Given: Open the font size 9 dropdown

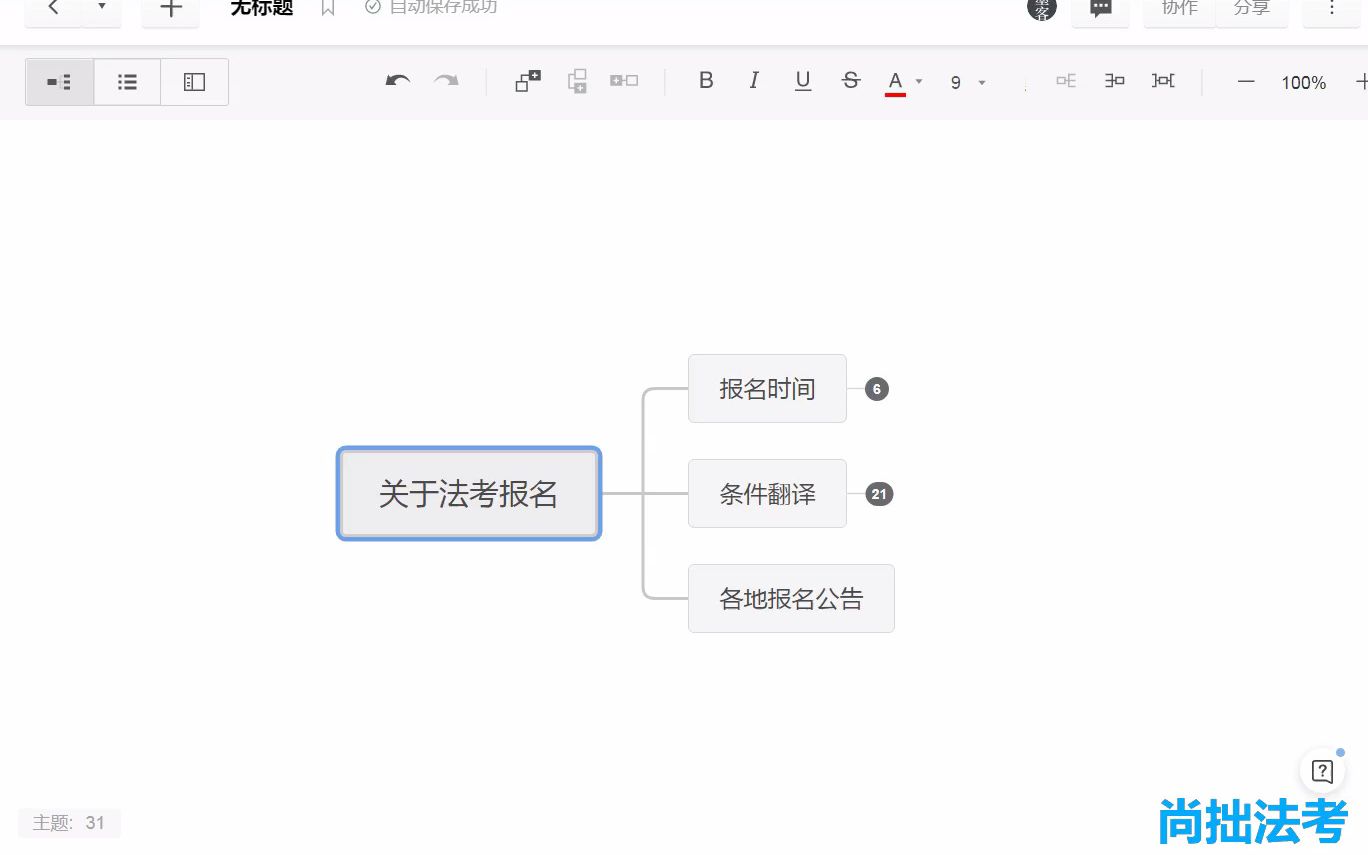Looking at the screenshot, I should tap(967, 82).
